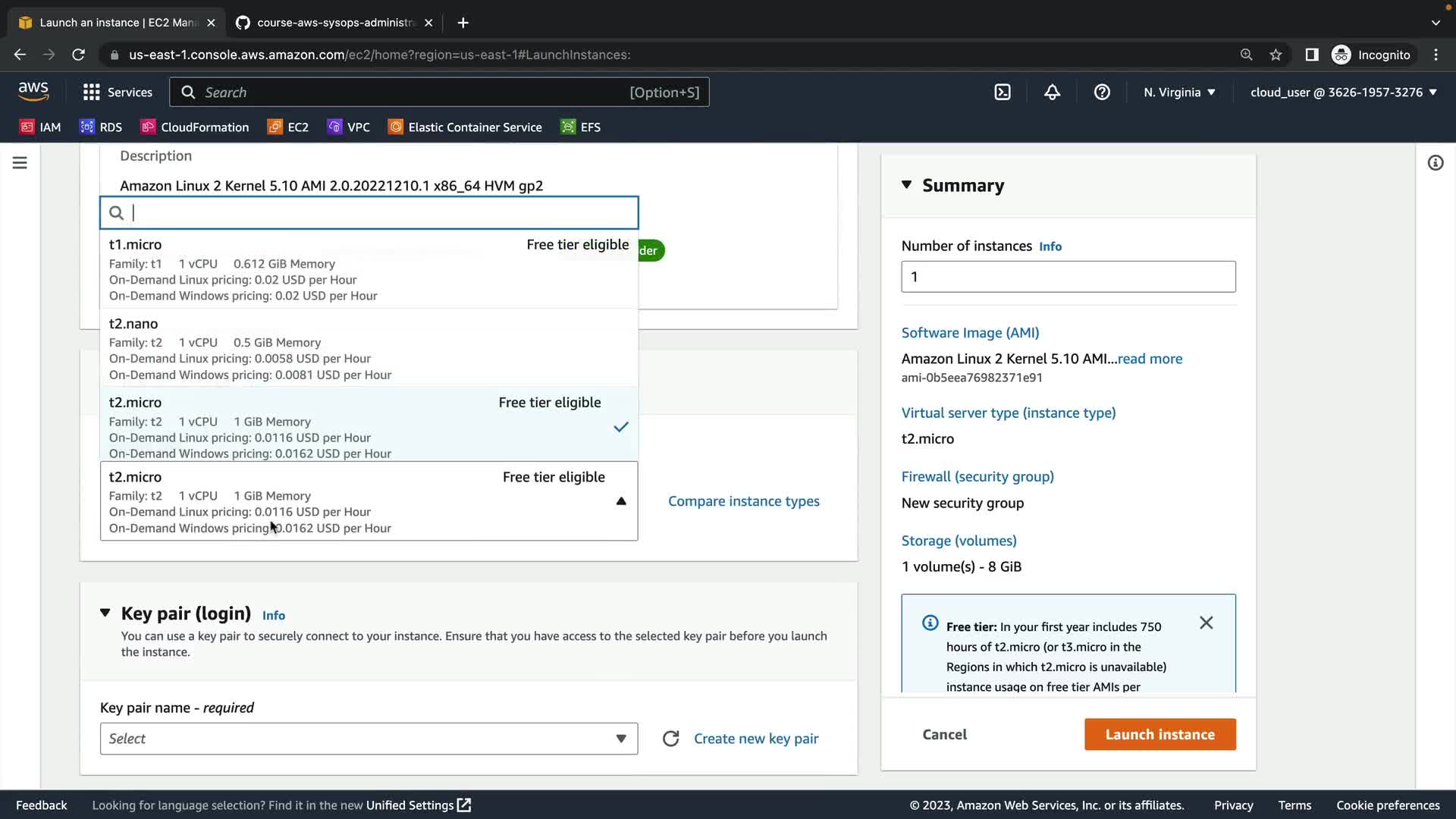Collapse the Key pair (login) section
Viewport: 1456px width, 819px height.
105,613
